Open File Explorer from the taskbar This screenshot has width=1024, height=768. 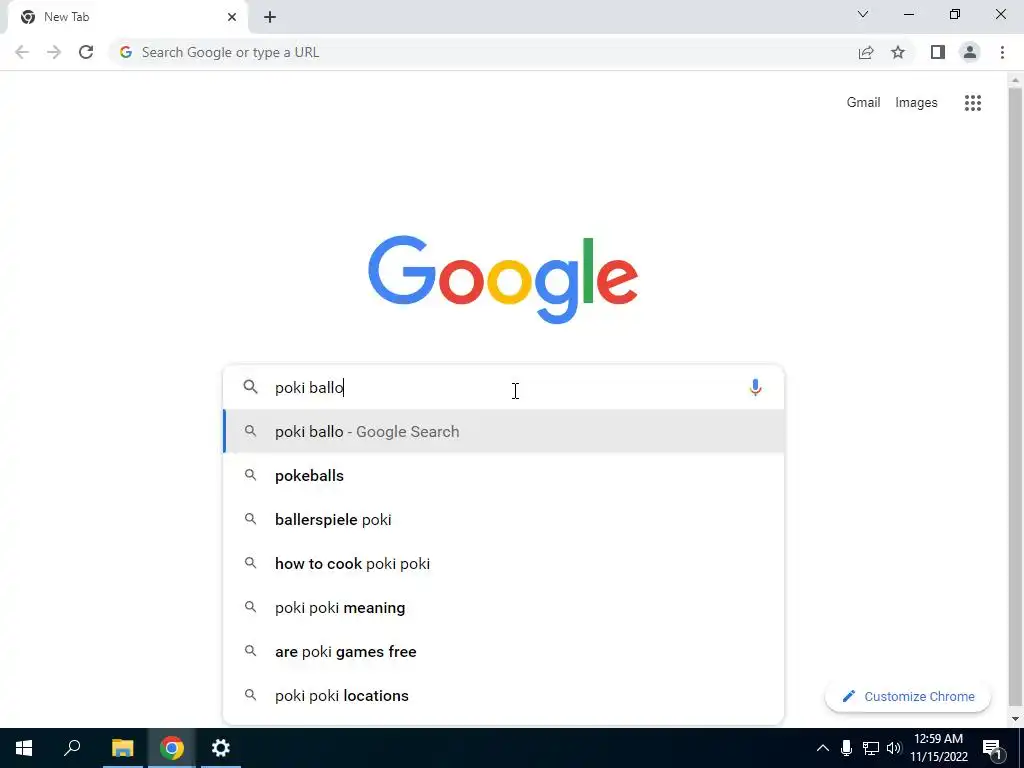click(x=122, y=748)
